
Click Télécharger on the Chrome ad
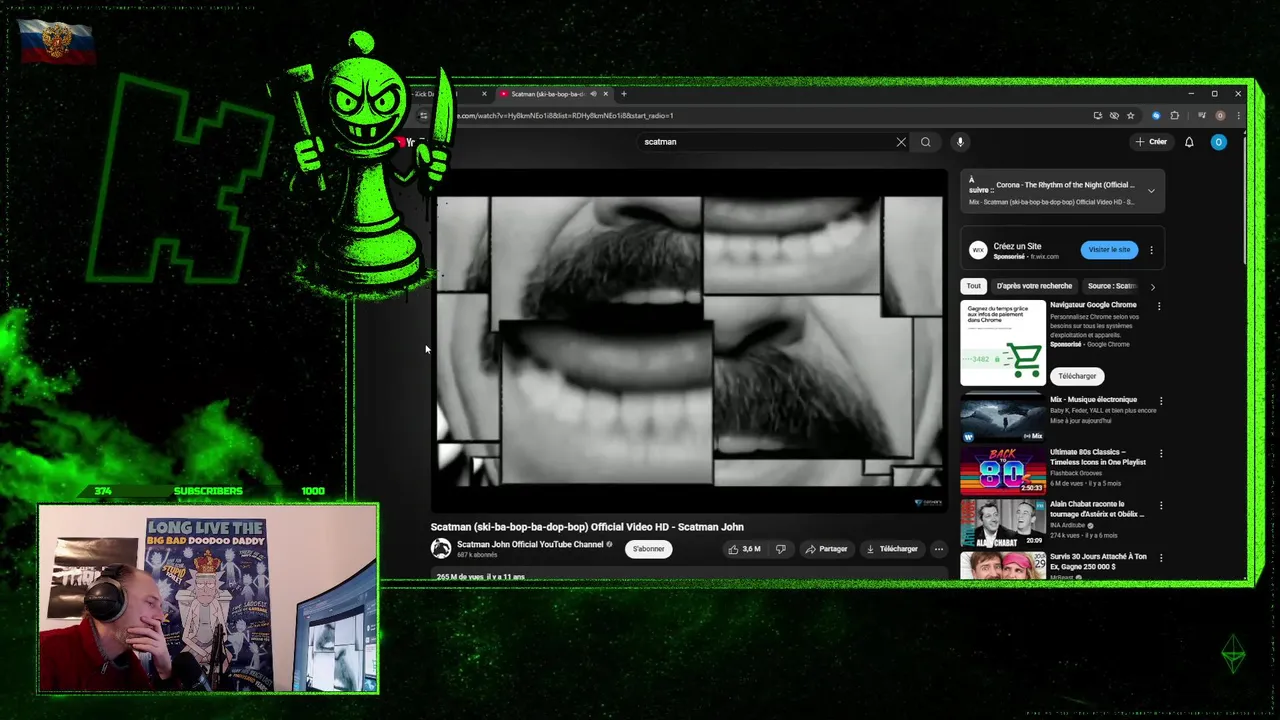1077,376
